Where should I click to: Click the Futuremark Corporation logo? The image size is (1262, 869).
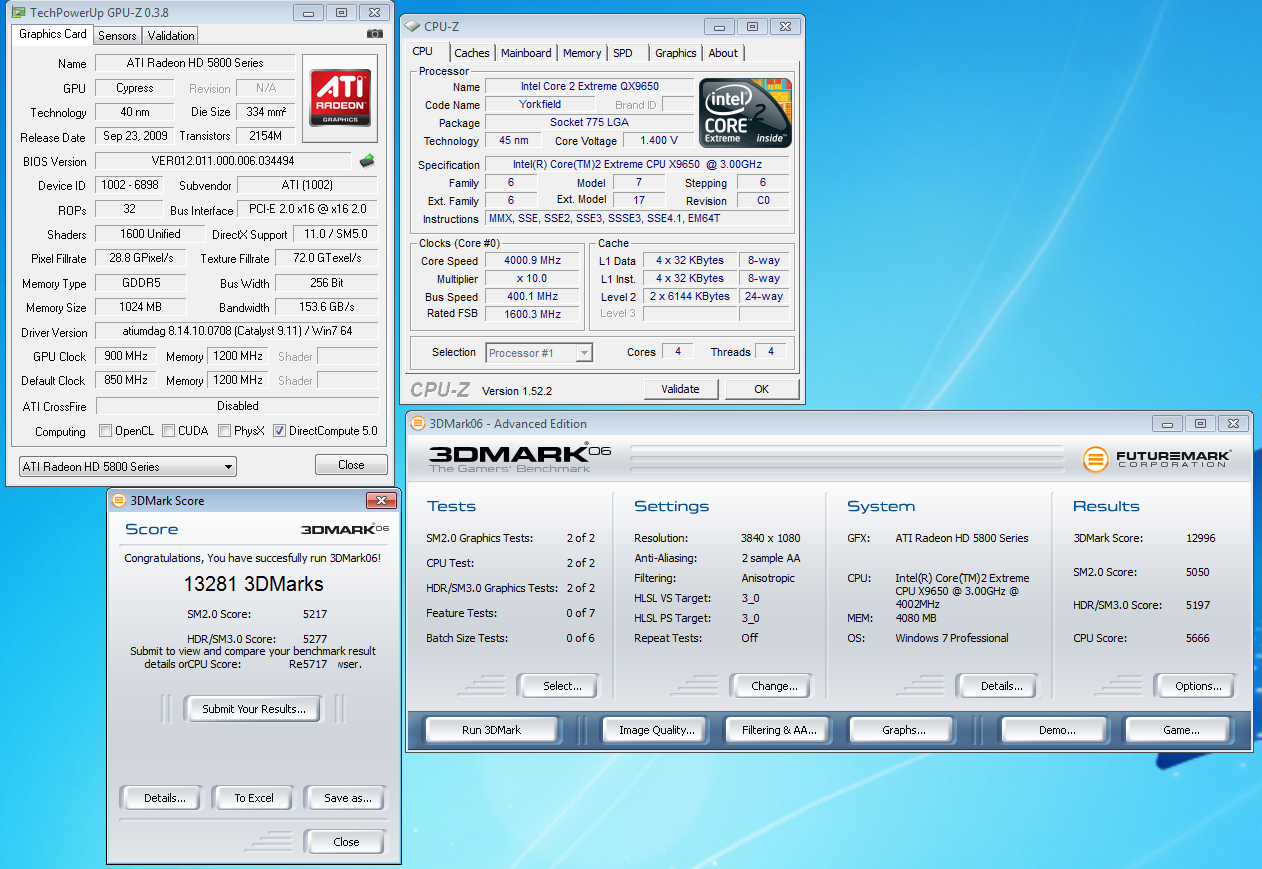[x=1157, y=459]
